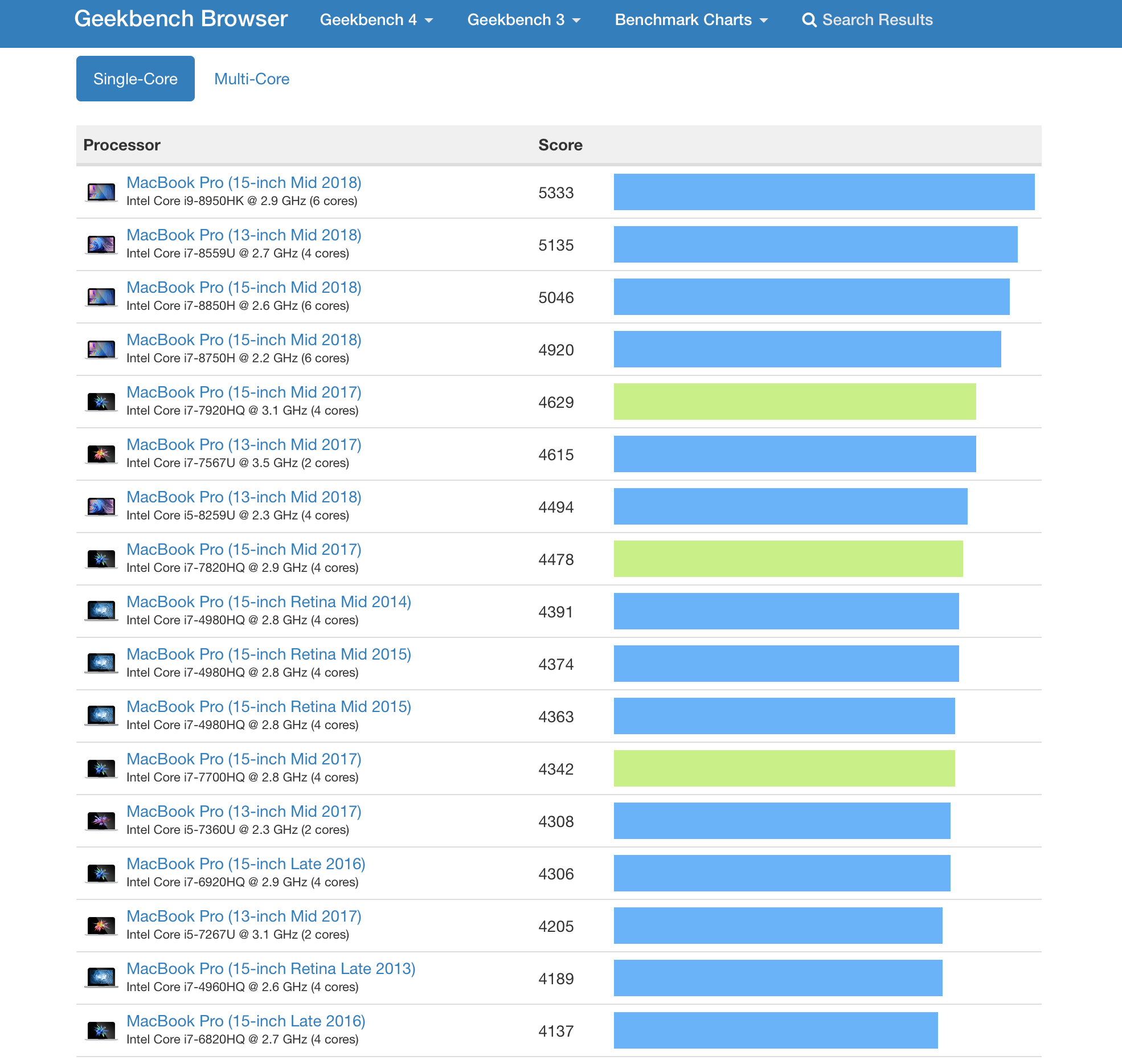
Task: Switch to the Multi-Core tab
Action: click(x=252, y=79)
